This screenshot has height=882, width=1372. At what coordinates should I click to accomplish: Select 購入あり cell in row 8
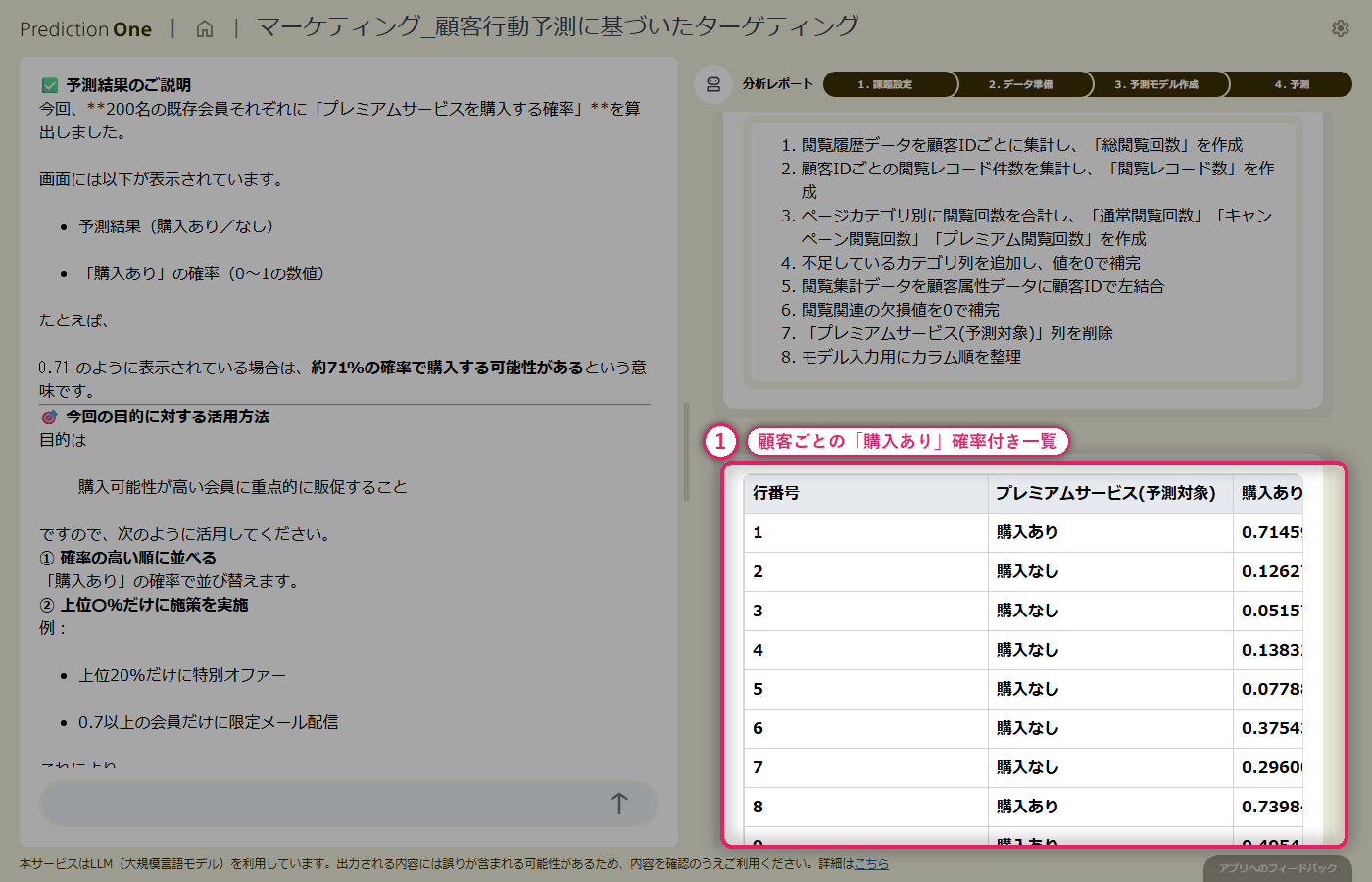point(1110,807)
